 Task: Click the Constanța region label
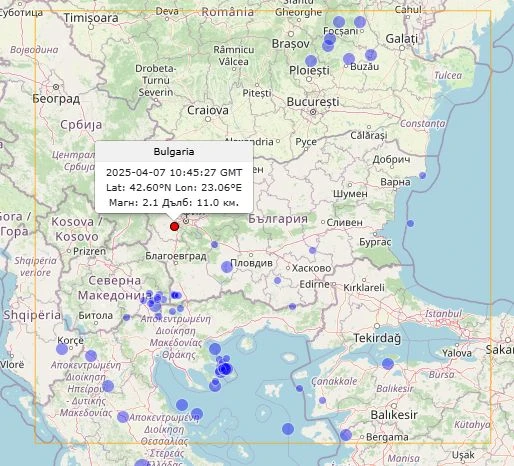423,124
